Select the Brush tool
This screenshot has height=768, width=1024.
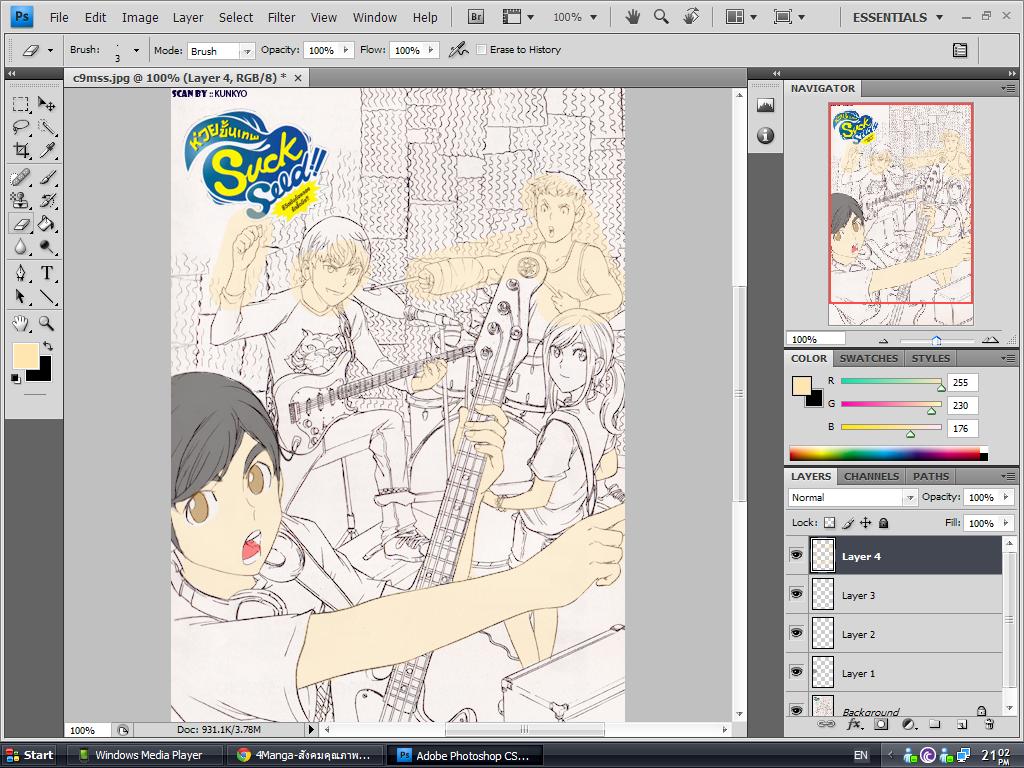(x=46, y=178)
